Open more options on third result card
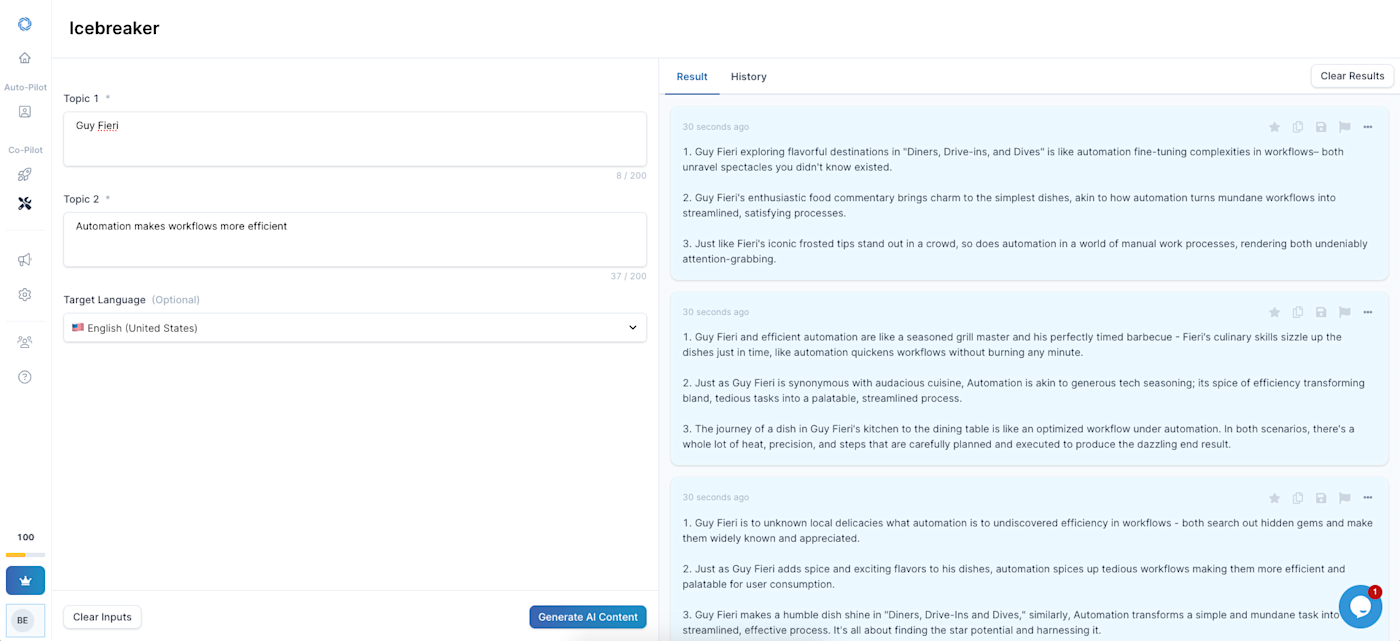Image resolution: width=1400 pixels, height=641 pixels. pyautogui.click(x=1368, y=498)
